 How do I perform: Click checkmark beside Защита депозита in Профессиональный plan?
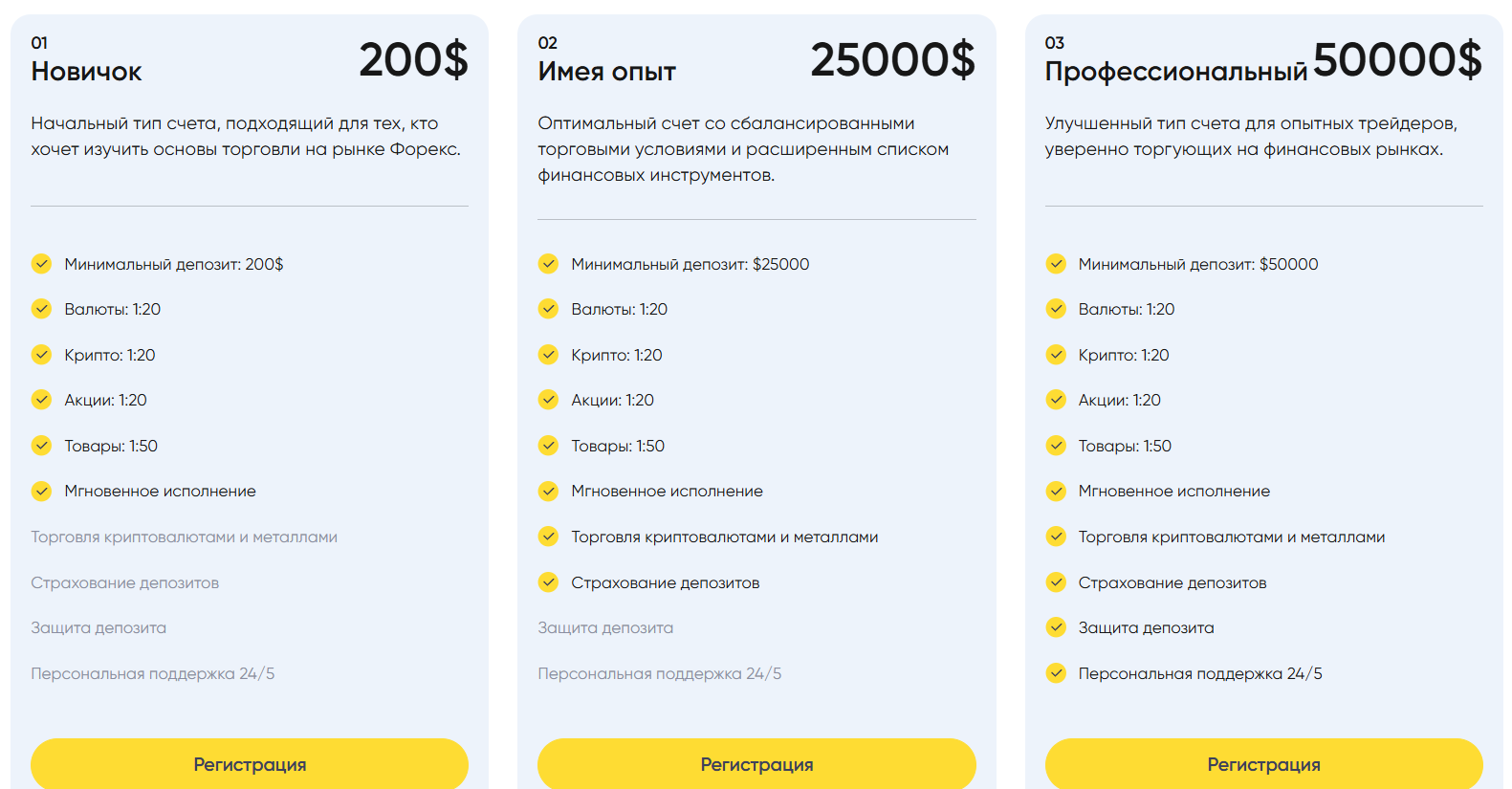click(x=1056, y=626)
